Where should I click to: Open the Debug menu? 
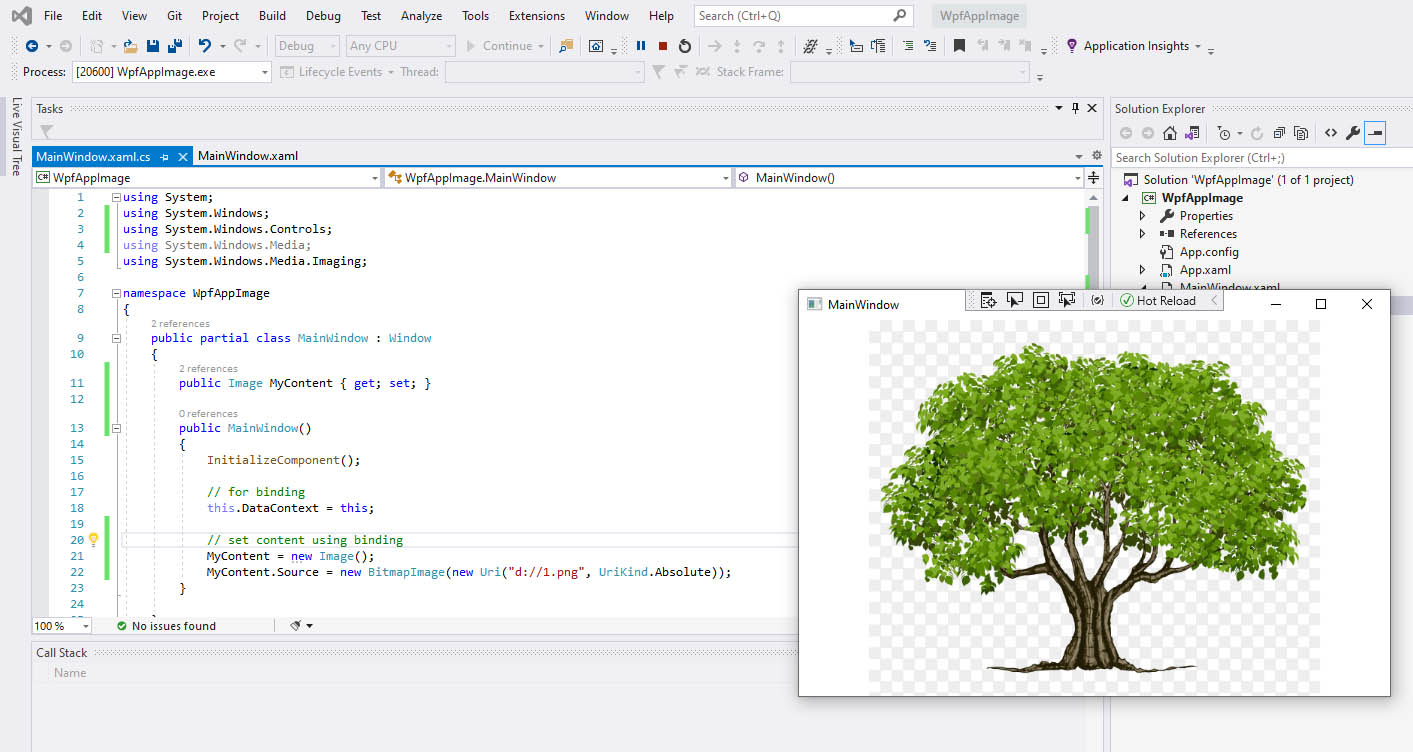pyautogui.click(x=323, y=16)
